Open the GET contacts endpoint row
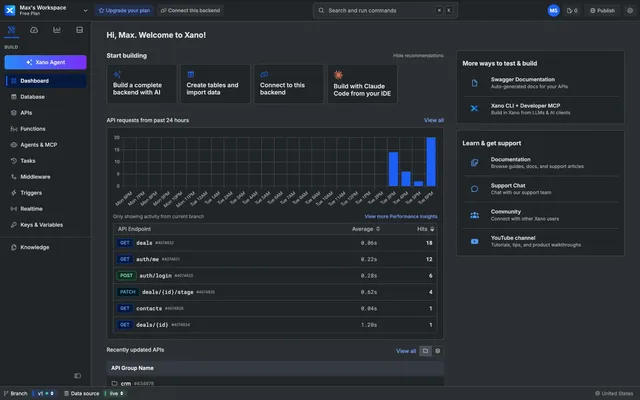Screen dimensions: 640x400 coord(275,308)
